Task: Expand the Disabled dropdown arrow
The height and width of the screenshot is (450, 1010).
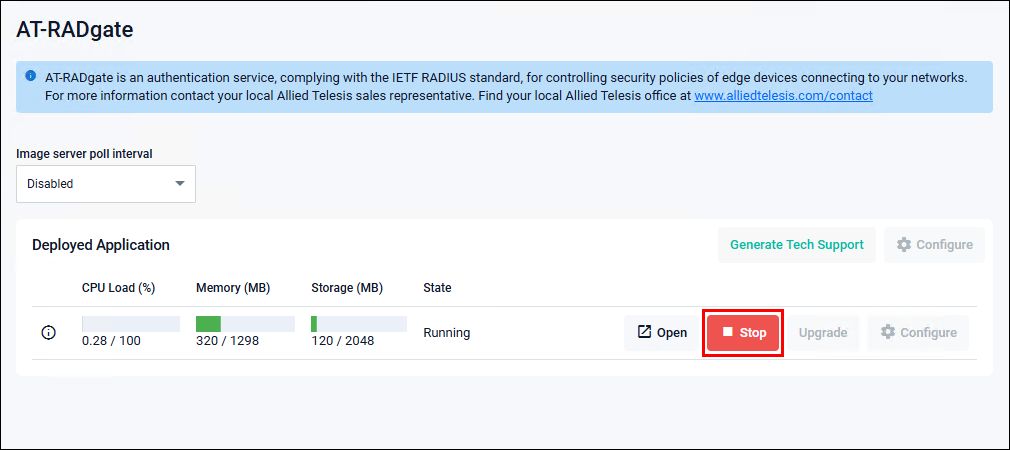Action: click(180, 184)
